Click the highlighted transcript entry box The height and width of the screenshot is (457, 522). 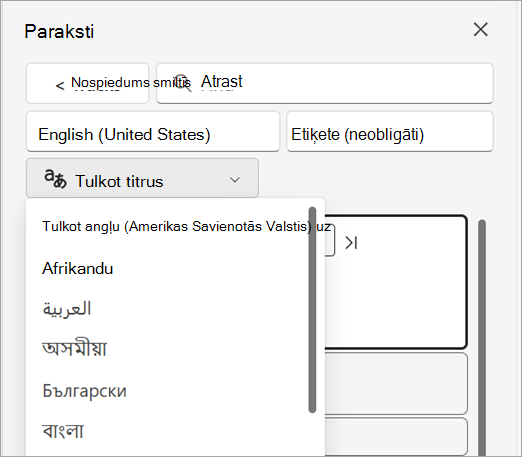pyautogui.click(x=396, y=282)
